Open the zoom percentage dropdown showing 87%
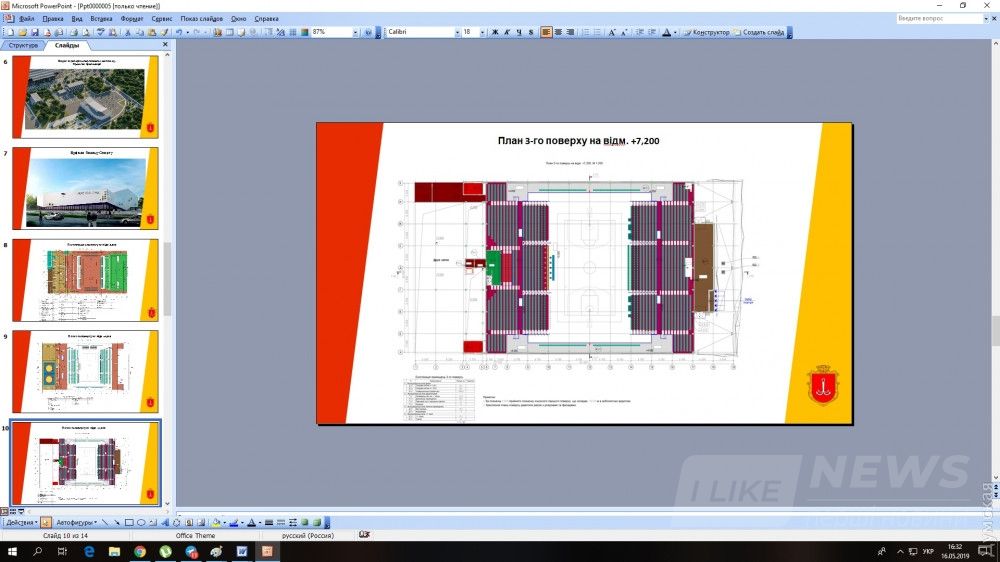1000x562 pixels. click(355, 32)
